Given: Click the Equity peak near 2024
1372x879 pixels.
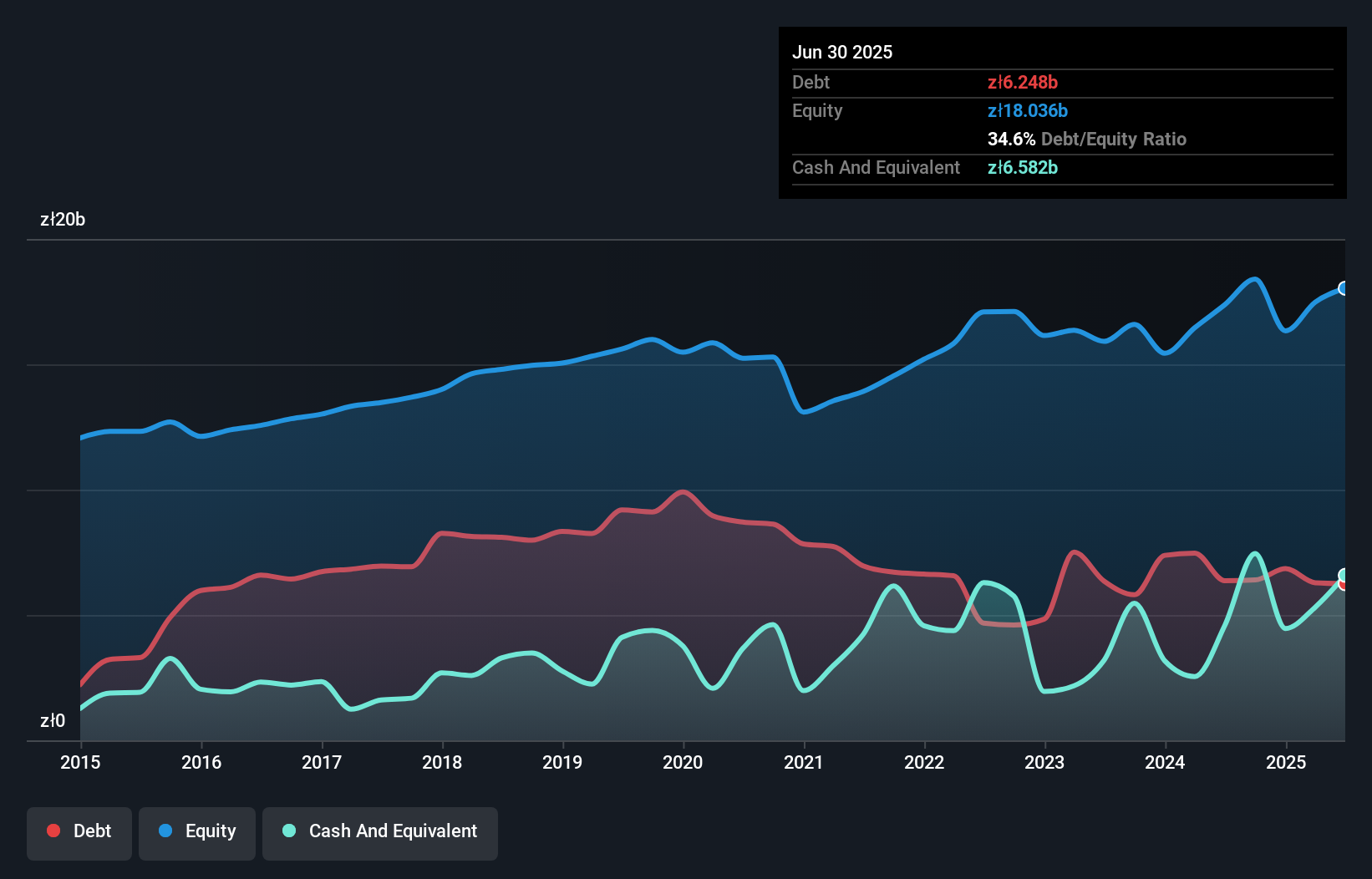Looking at the screenshot, I should tap(1254, 280).
